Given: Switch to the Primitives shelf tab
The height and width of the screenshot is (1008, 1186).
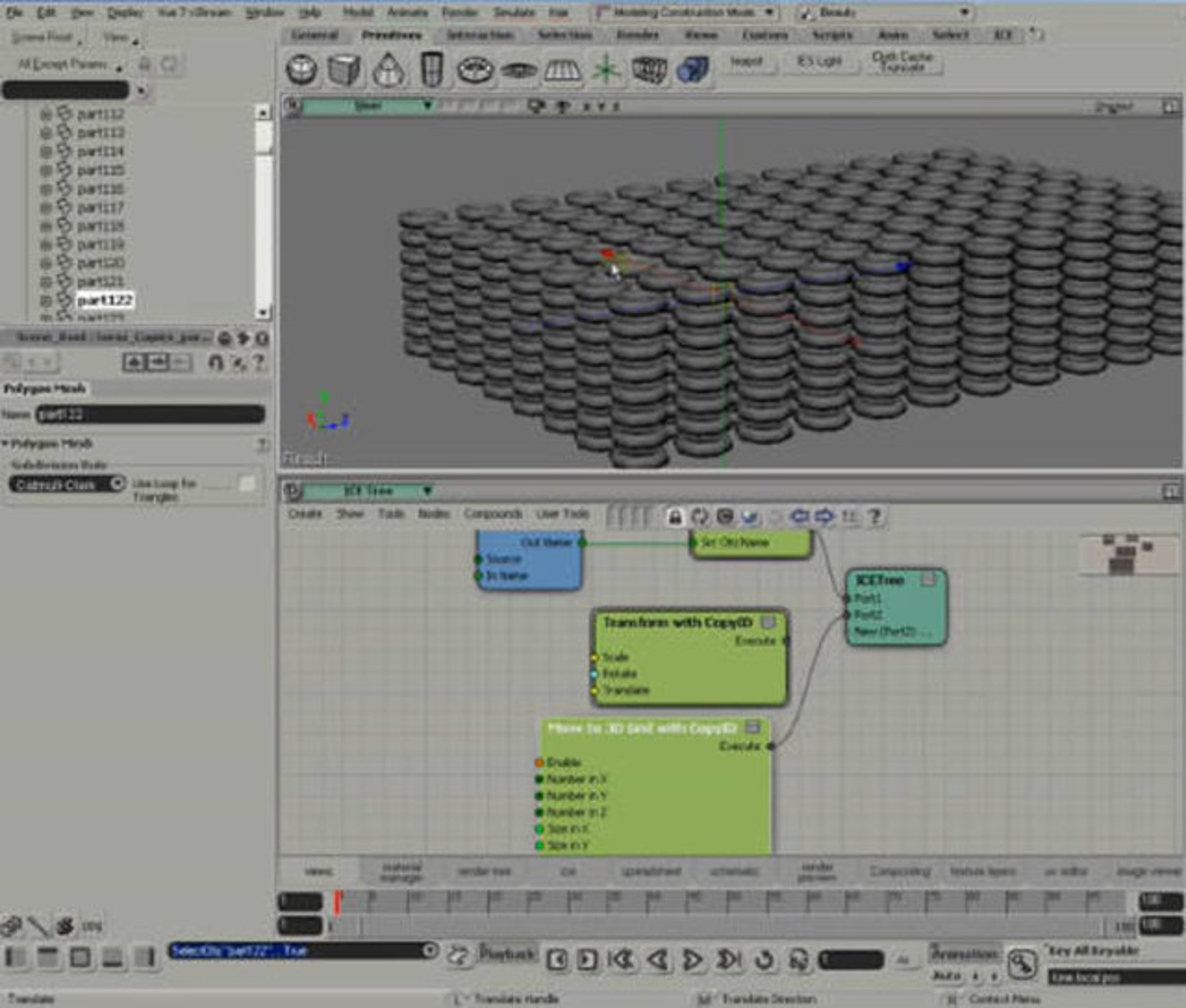Looking at the screenshot, I should (x=391, y=36).
